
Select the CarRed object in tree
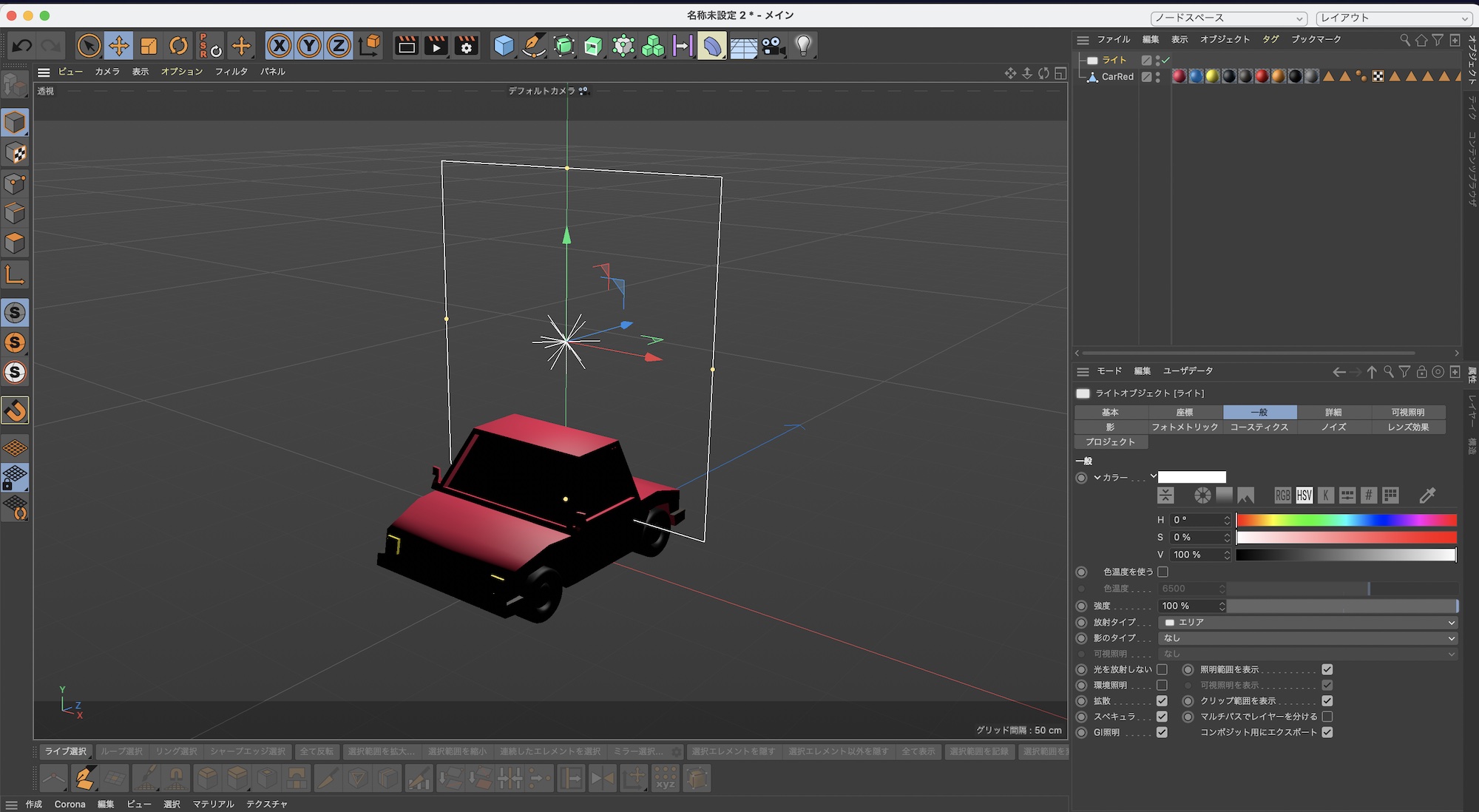click(1117, 77)
